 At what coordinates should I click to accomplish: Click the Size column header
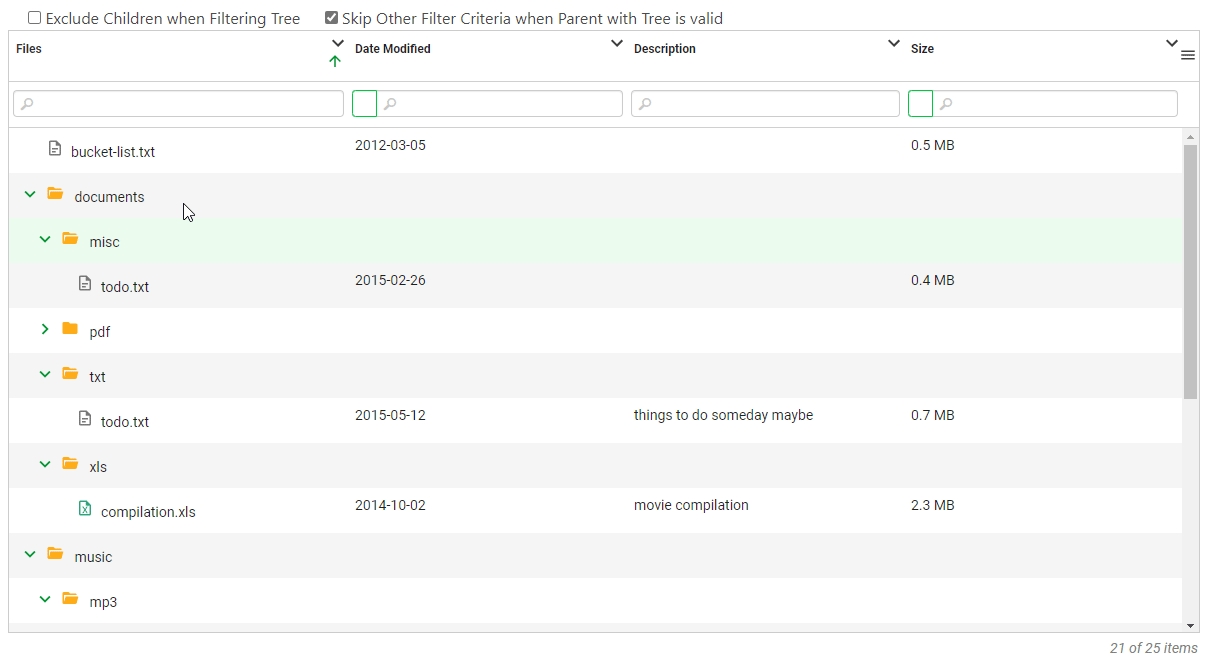tap(922, 49)
